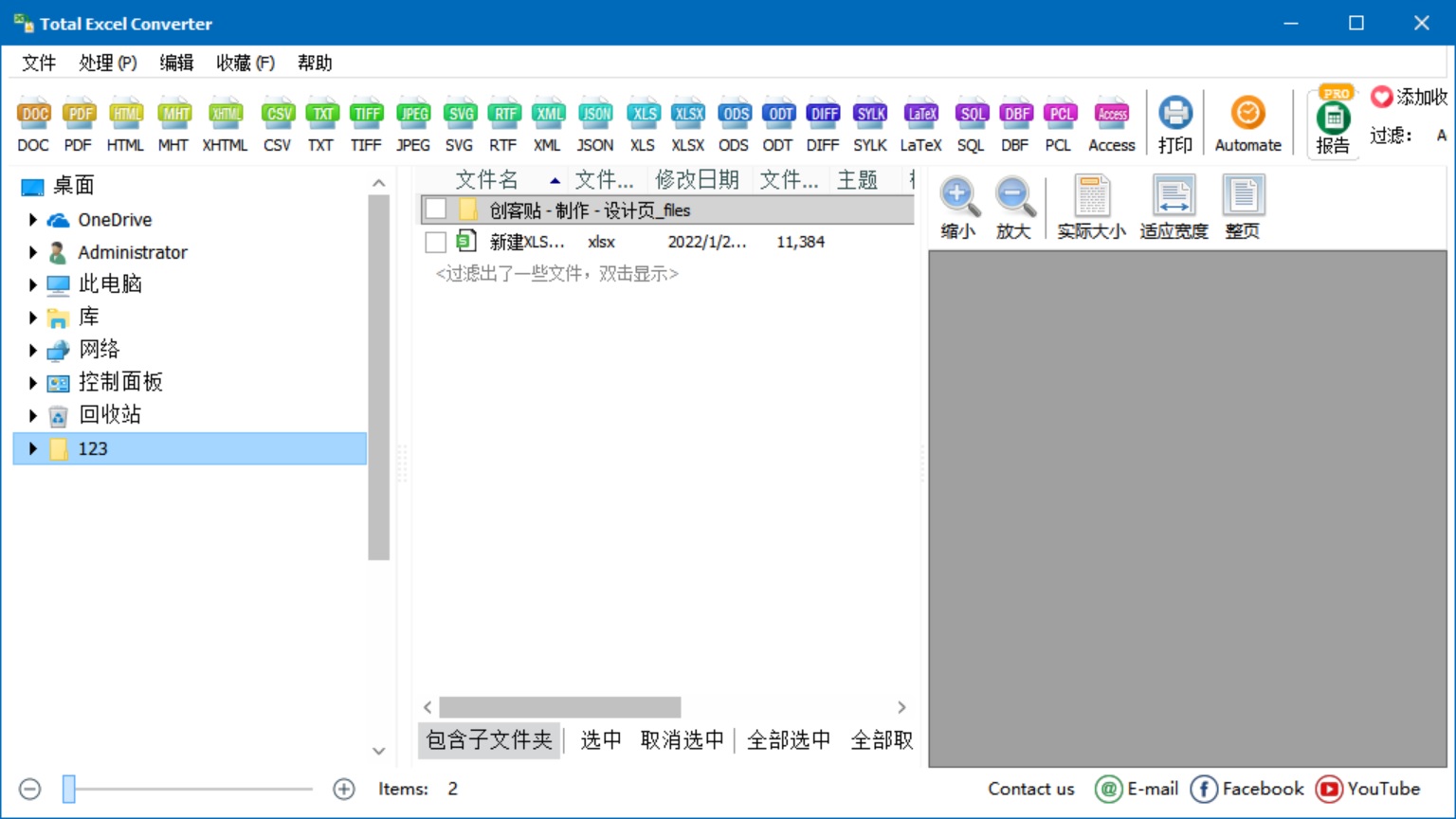Image resolution: width=1456 pixels, height=819 pixels.
Task: Convert to JSON format
Action: click(x=595, y=124)
